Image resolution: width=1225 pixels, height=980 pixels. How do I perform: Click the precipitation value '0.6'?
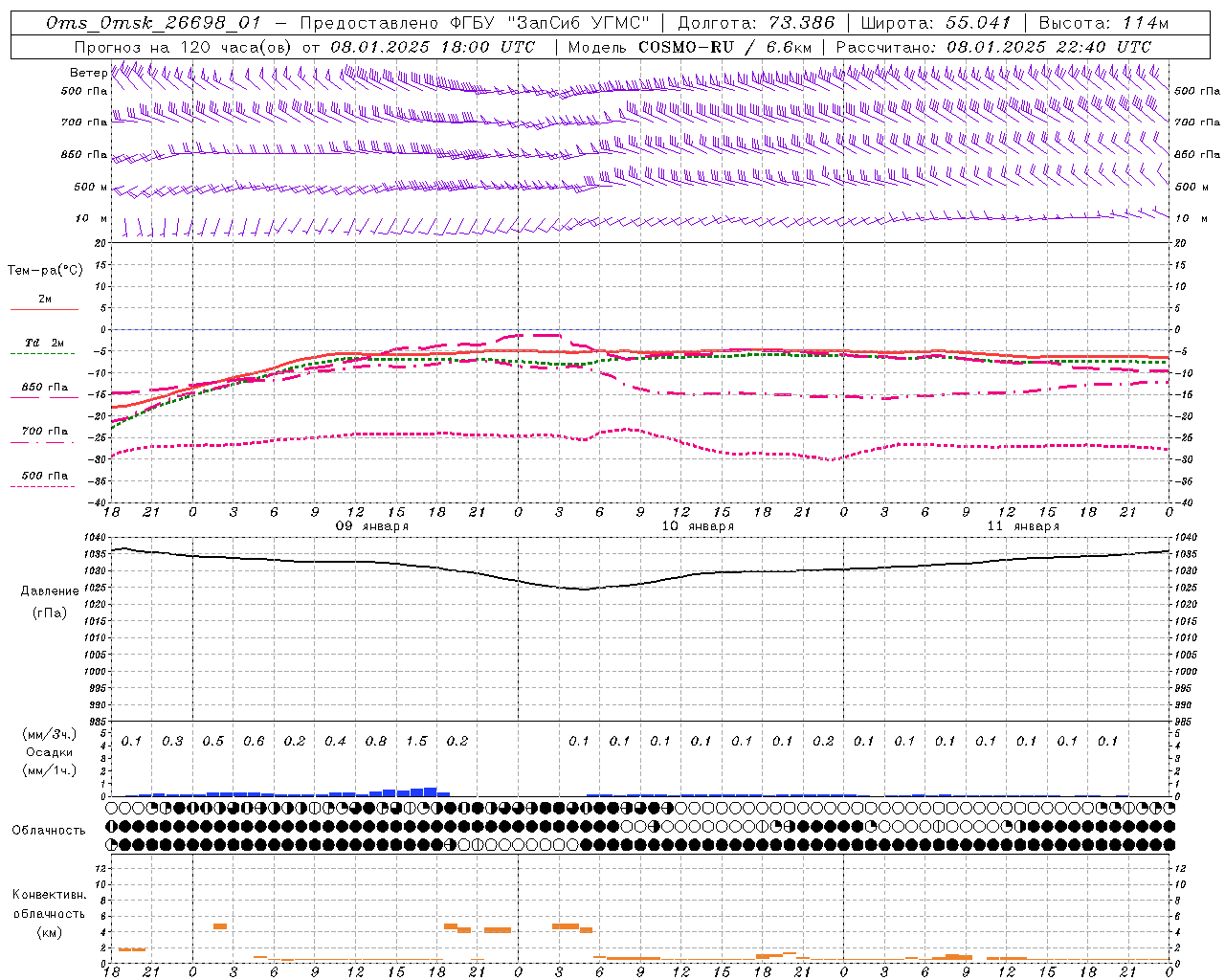[254, 742]
